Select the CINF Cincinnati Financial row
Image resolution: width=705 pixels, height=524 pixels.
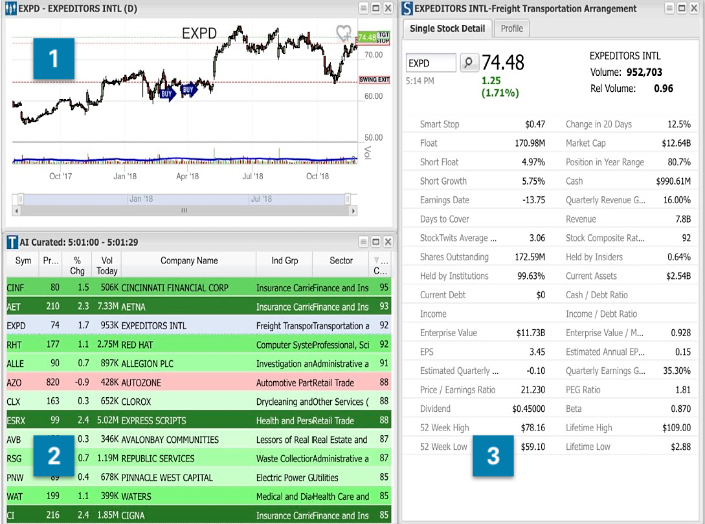coord(199,287)
